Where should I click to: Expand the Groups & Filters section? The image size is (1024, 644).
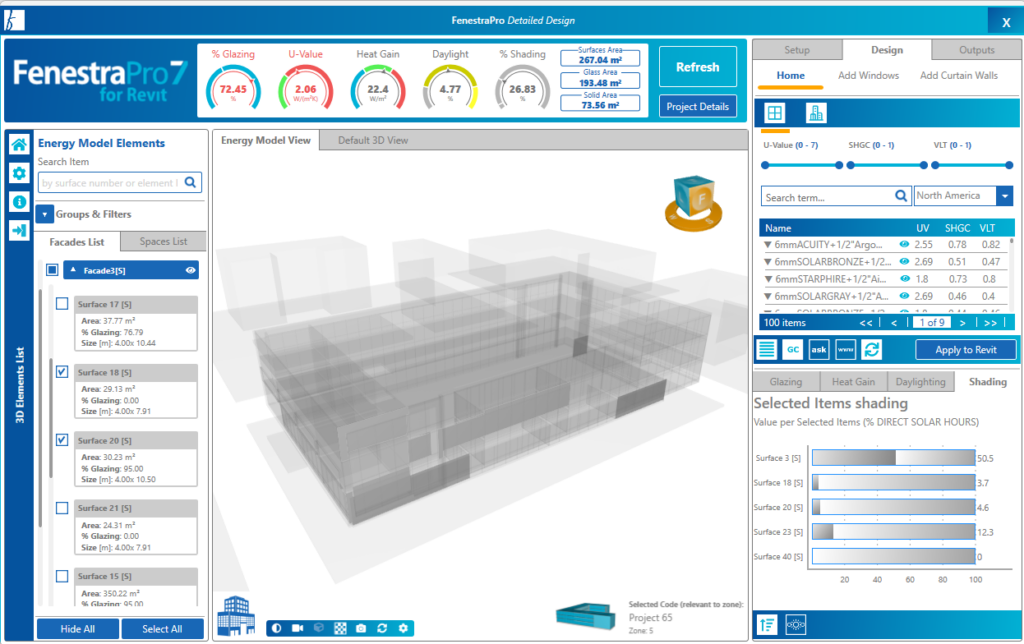(45, 214)
